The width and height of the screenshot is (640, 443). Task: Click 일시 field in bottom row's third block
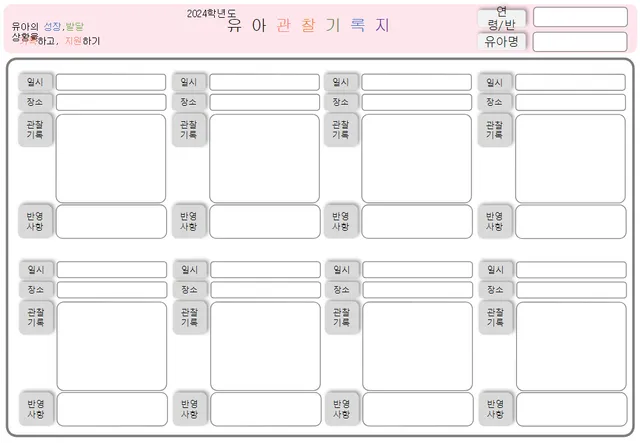[x=418, y=269]
